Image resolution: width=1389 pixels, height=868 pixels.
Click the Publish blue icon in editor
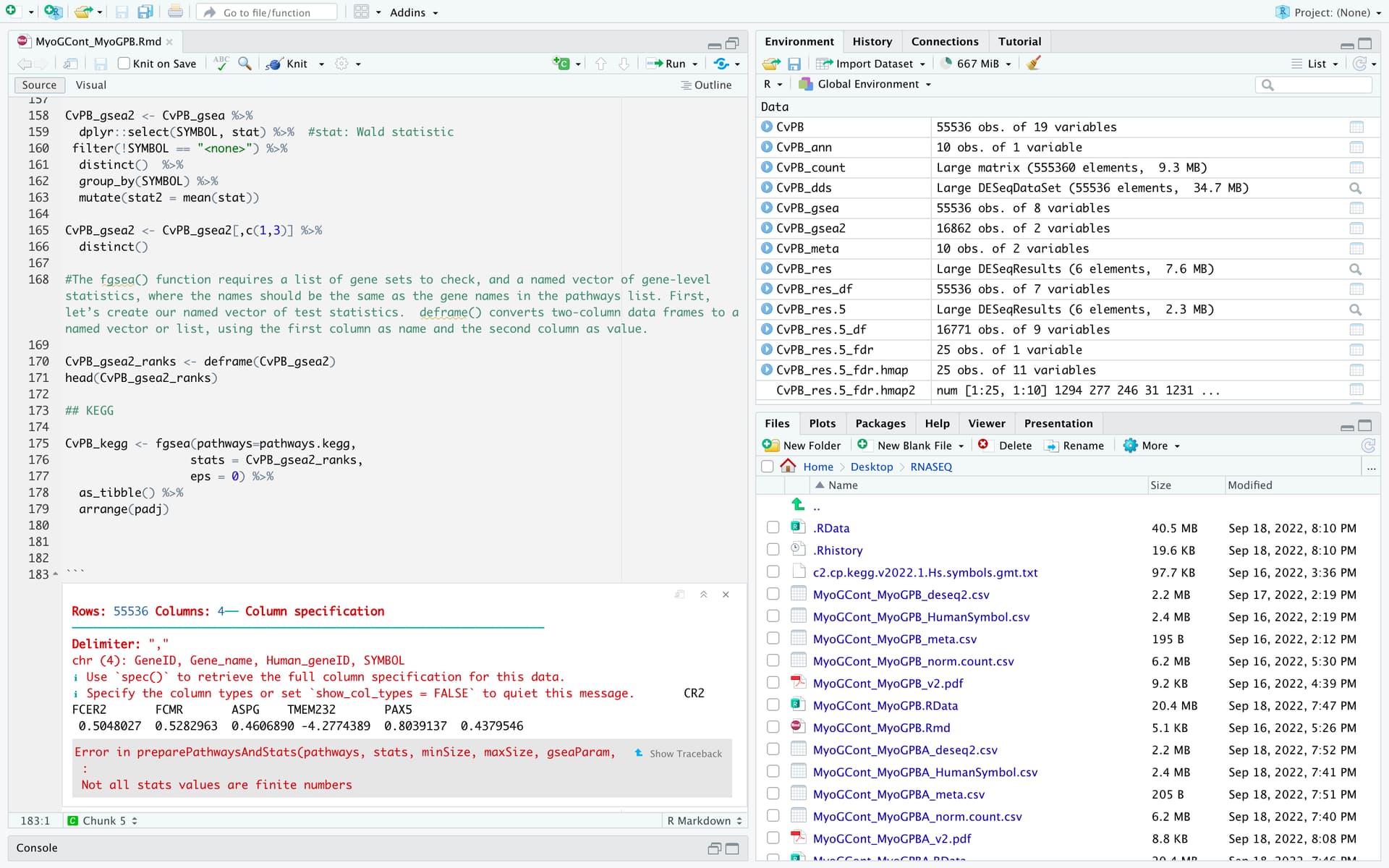[721, 64]
